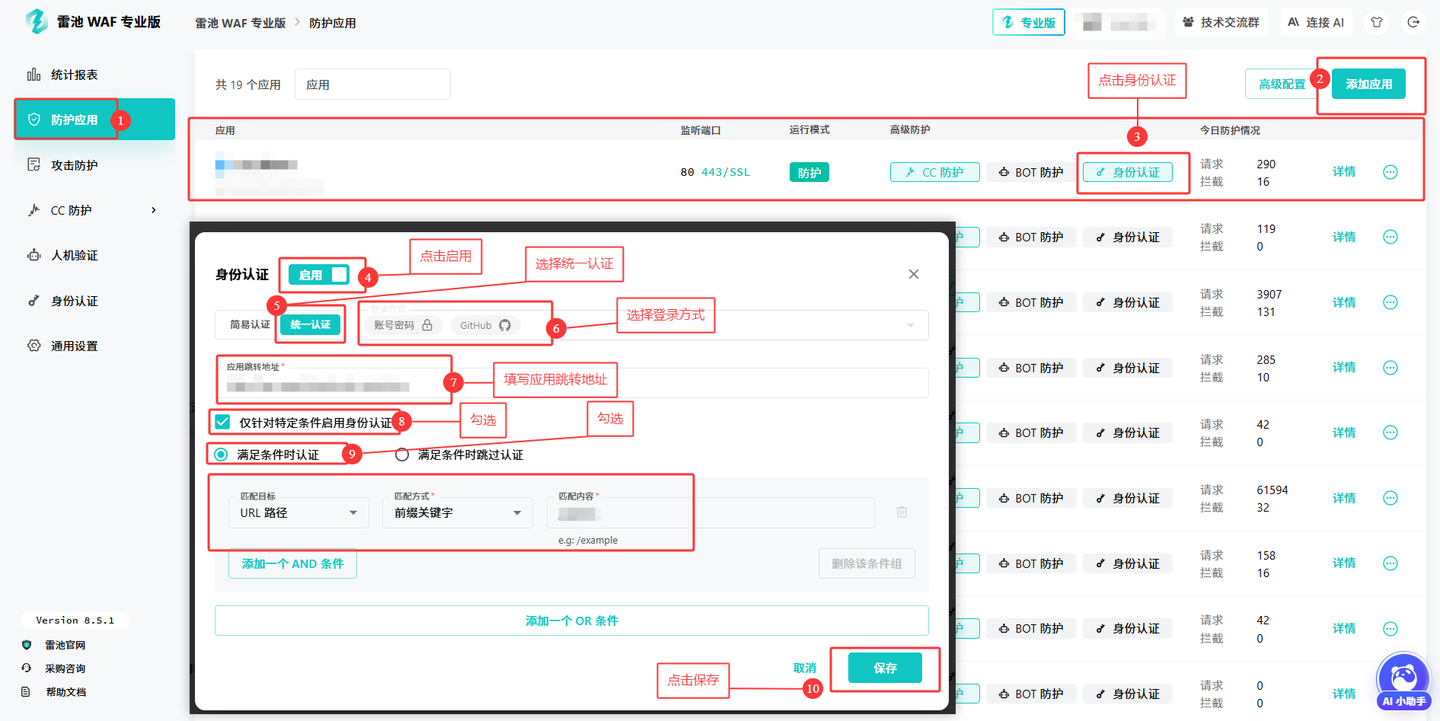
Task: Close the 身份认证 dialog with X
Action: [913, 274]
